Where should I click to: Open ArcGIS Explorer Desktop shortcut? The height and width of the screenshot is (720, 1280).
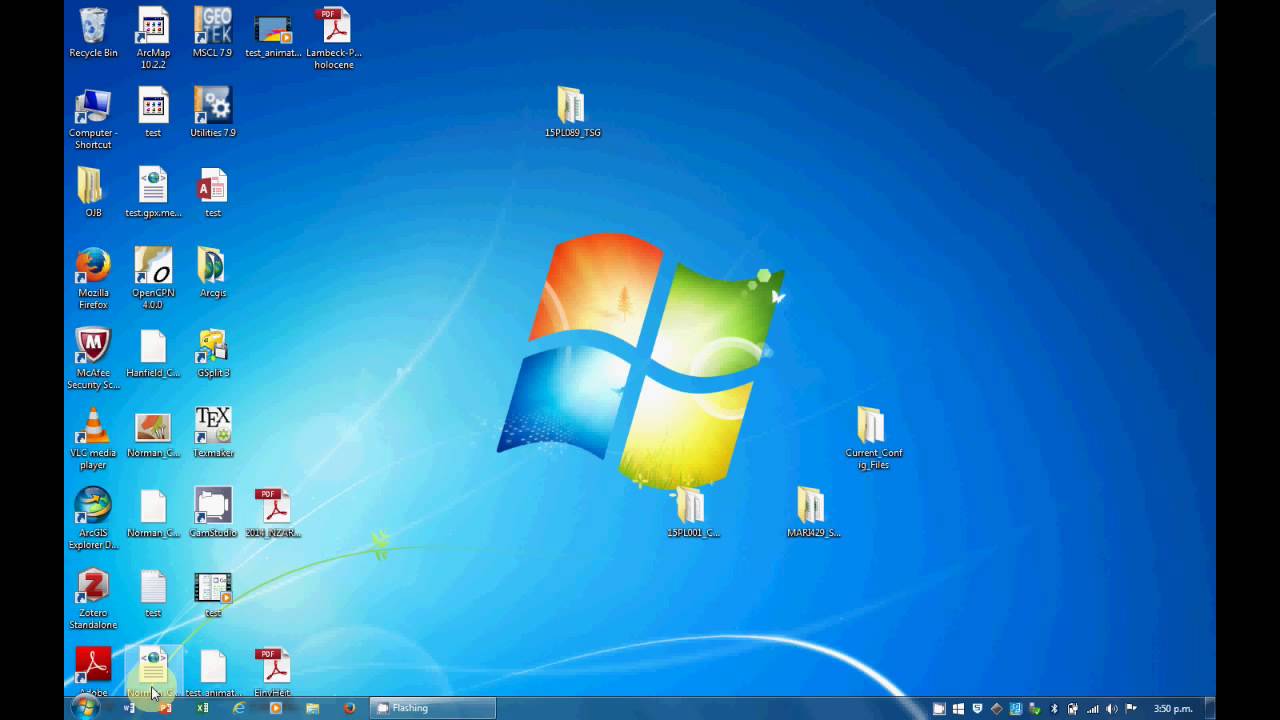pyautogui.click(x=93, y=519)
